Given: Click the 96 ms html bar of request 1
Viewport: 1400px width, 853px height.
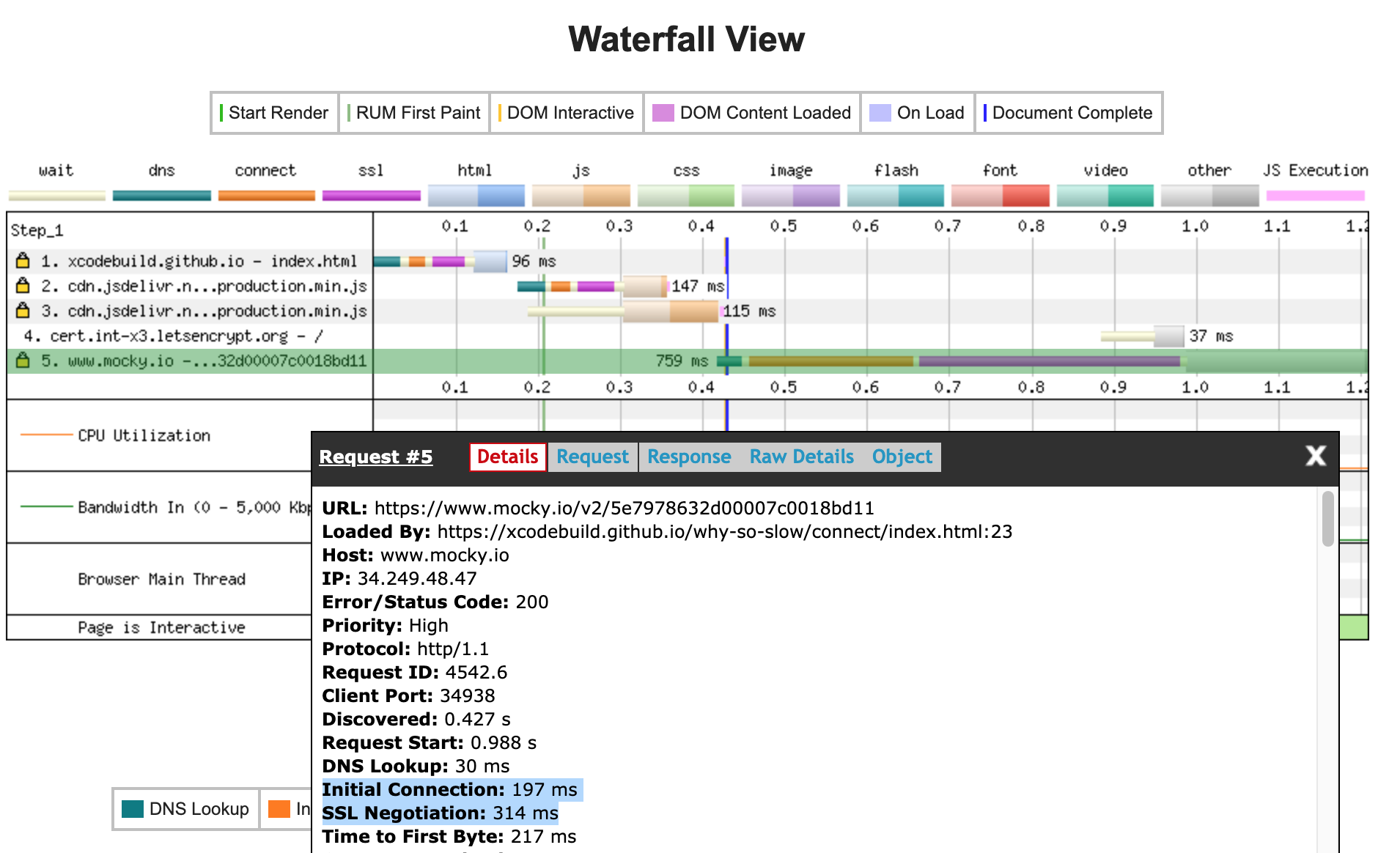Looking at the screenshot, I should click(x=490, y=261).
